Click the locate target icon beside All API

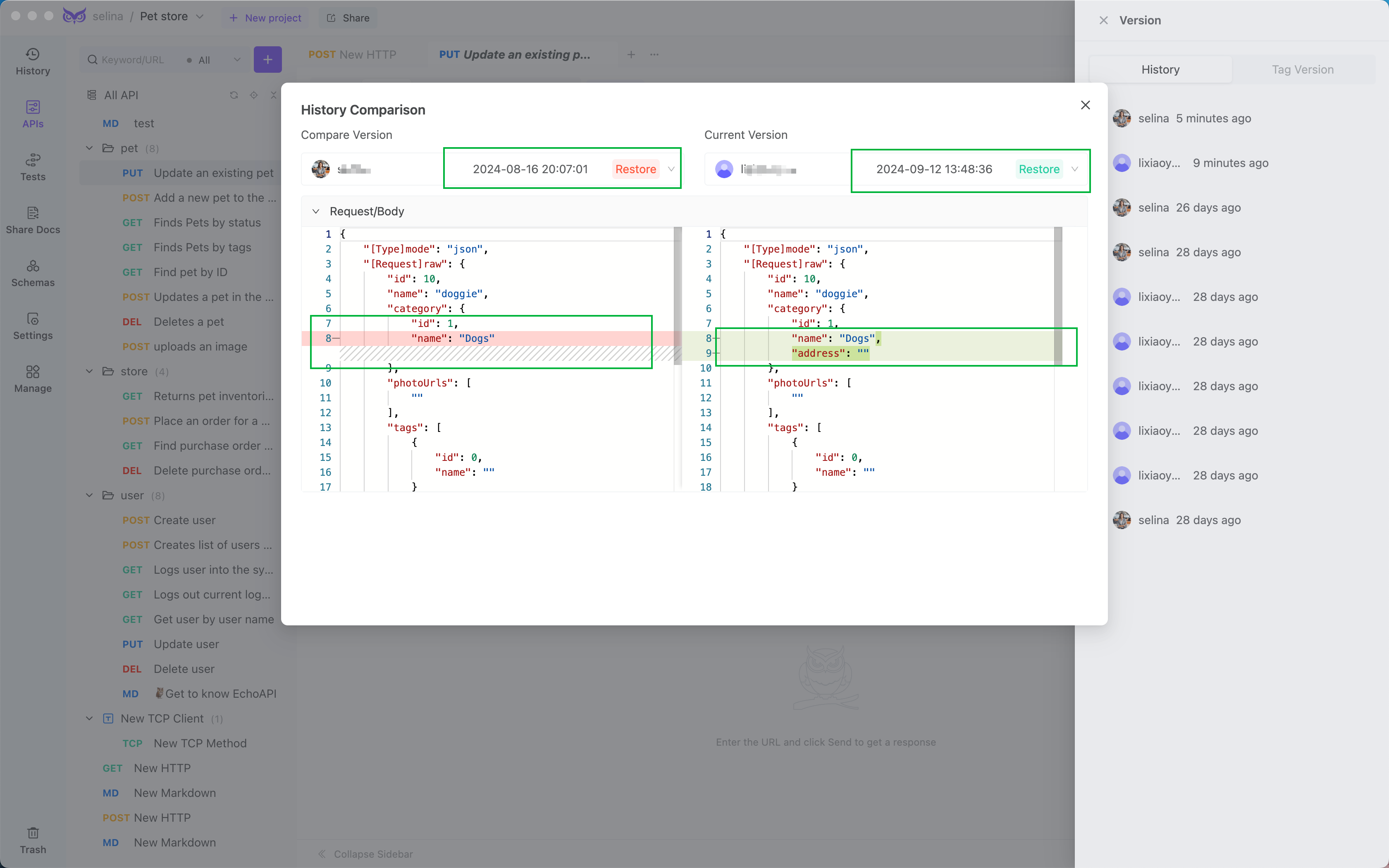pos(254,95)
